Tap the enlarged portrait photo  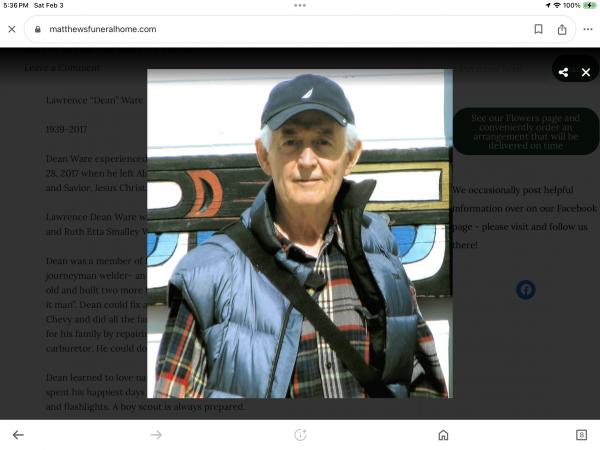pyautogui.click(x=300, y=233)
